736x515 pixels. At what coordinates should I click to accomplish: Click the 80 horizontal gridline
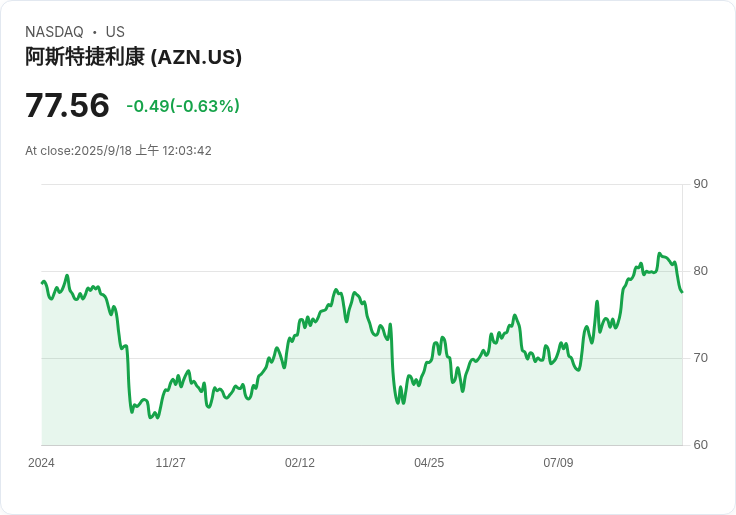pyautogui.click(x=362, y=271)
